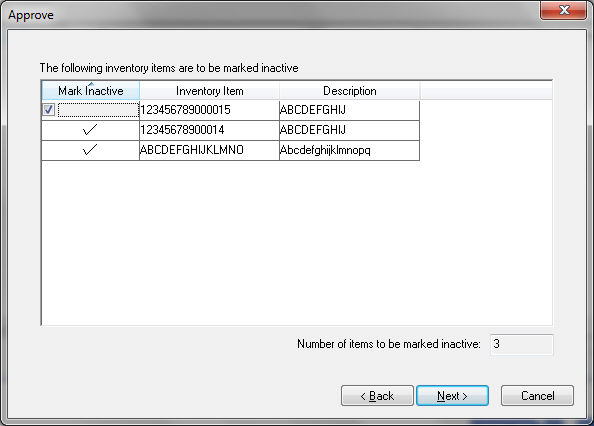Select inventory item cell 12345678900014

pos(209,130)
